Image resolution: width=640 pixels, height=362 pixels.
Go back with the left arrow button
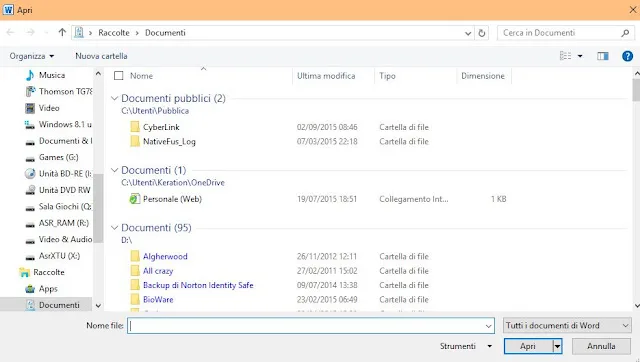click(11, 33)
